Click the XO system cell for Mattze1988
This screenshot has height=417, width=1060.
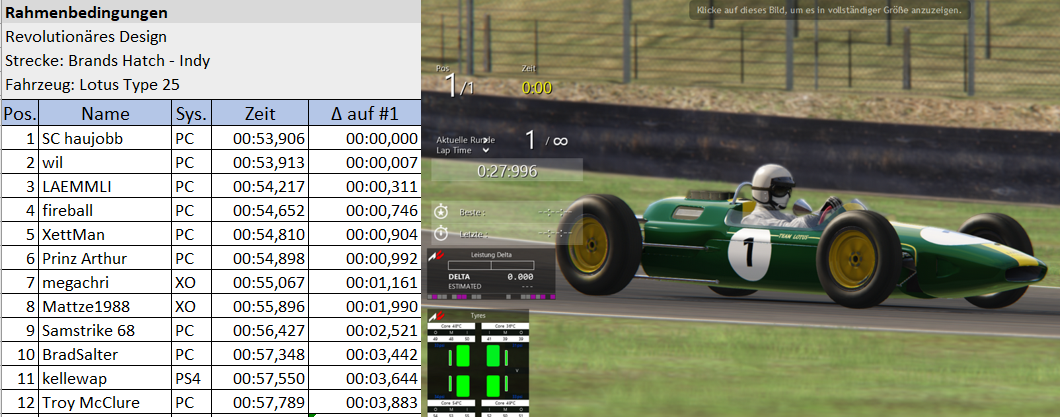tap(191, 307)
